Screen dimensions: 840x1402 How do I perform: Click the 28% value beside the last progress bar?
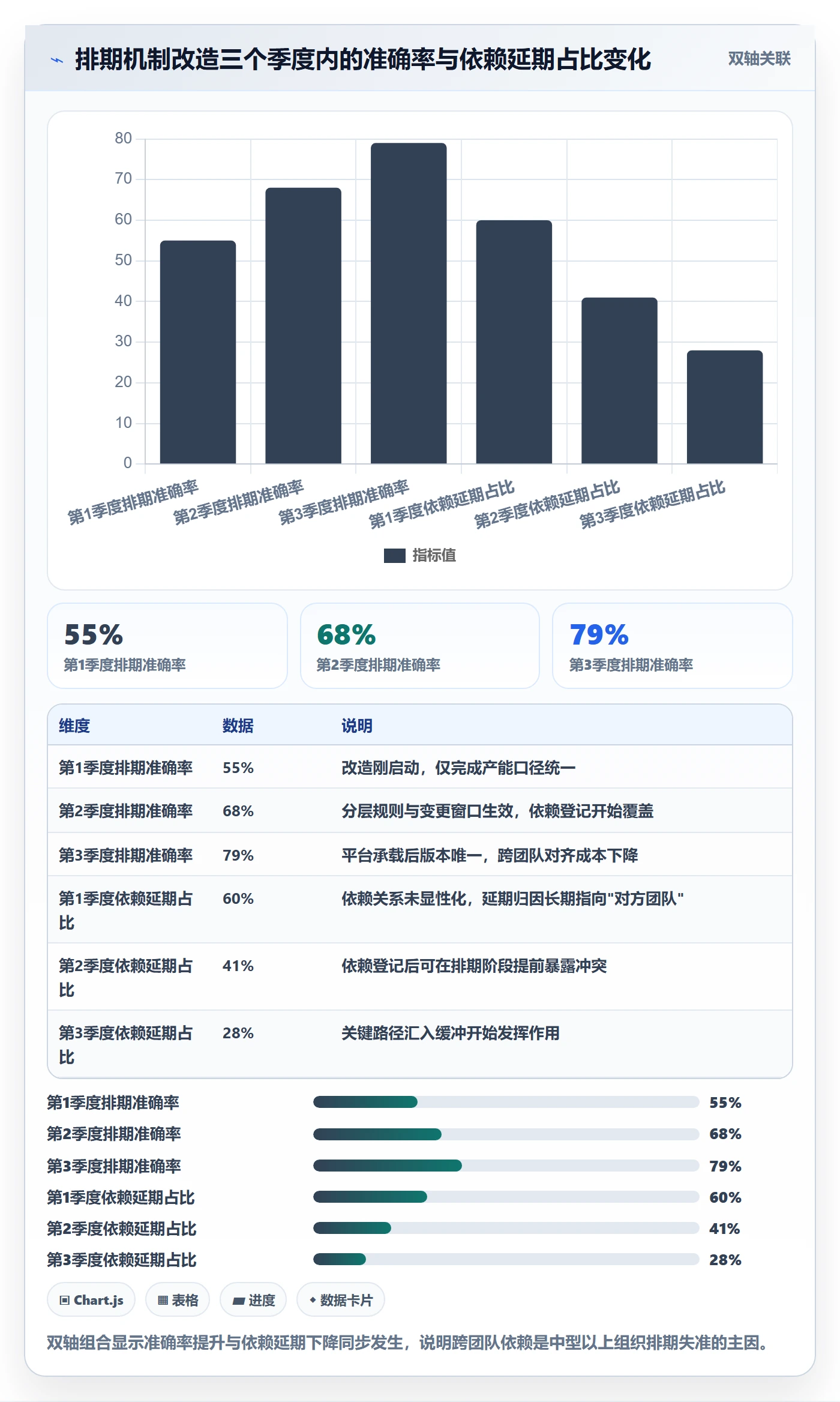(x=725, y=1260)
